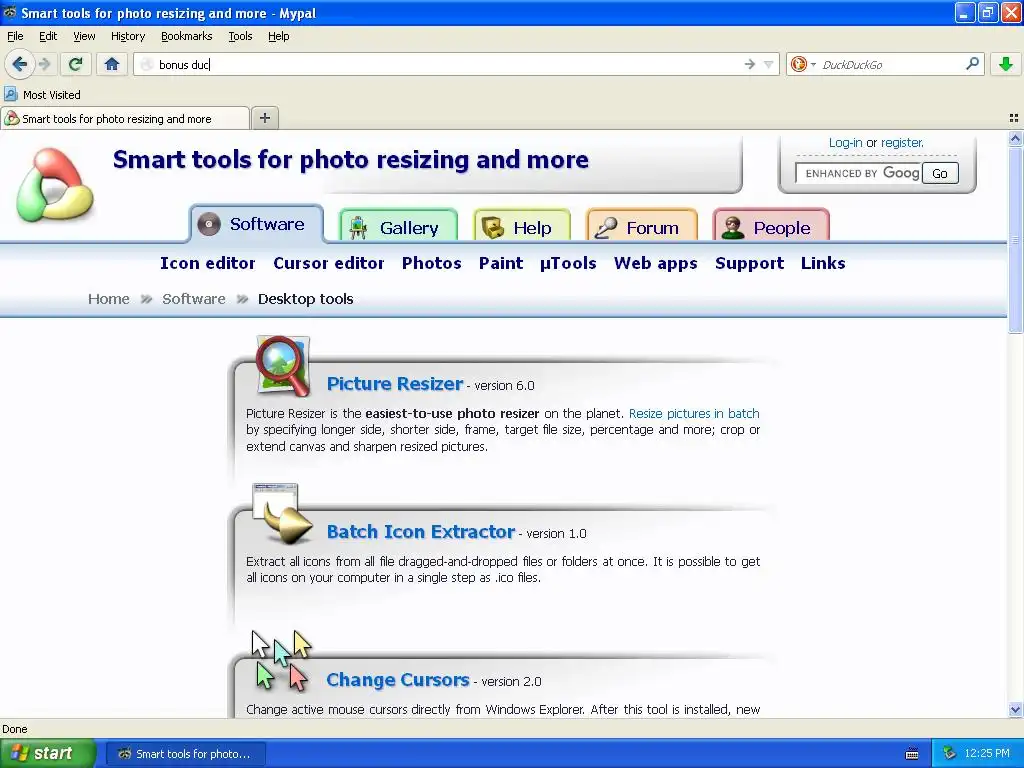Open the Bookmarks menu
This screenshot has height=768, width=1024.
click(187, 36)
